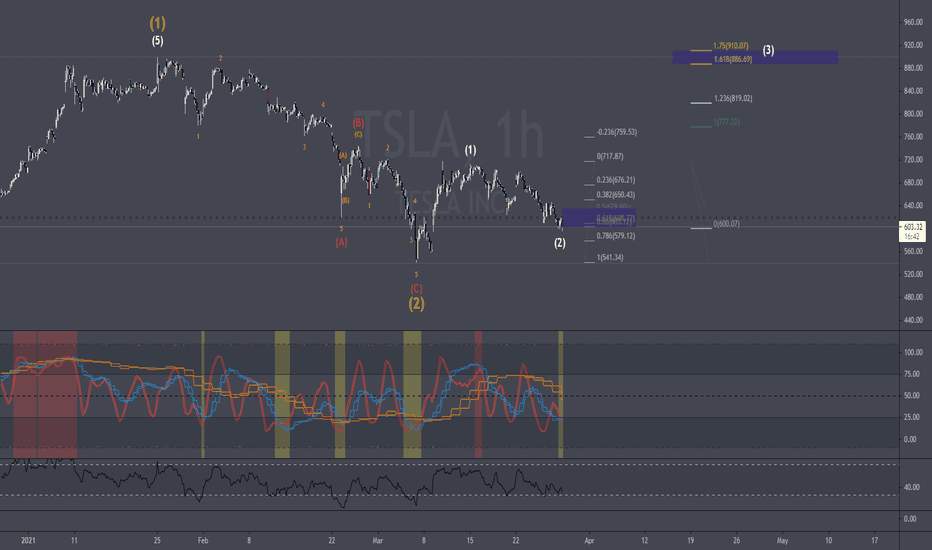
Task: Click the red (C) wave label above gold (2)
Action: [416, 289]
